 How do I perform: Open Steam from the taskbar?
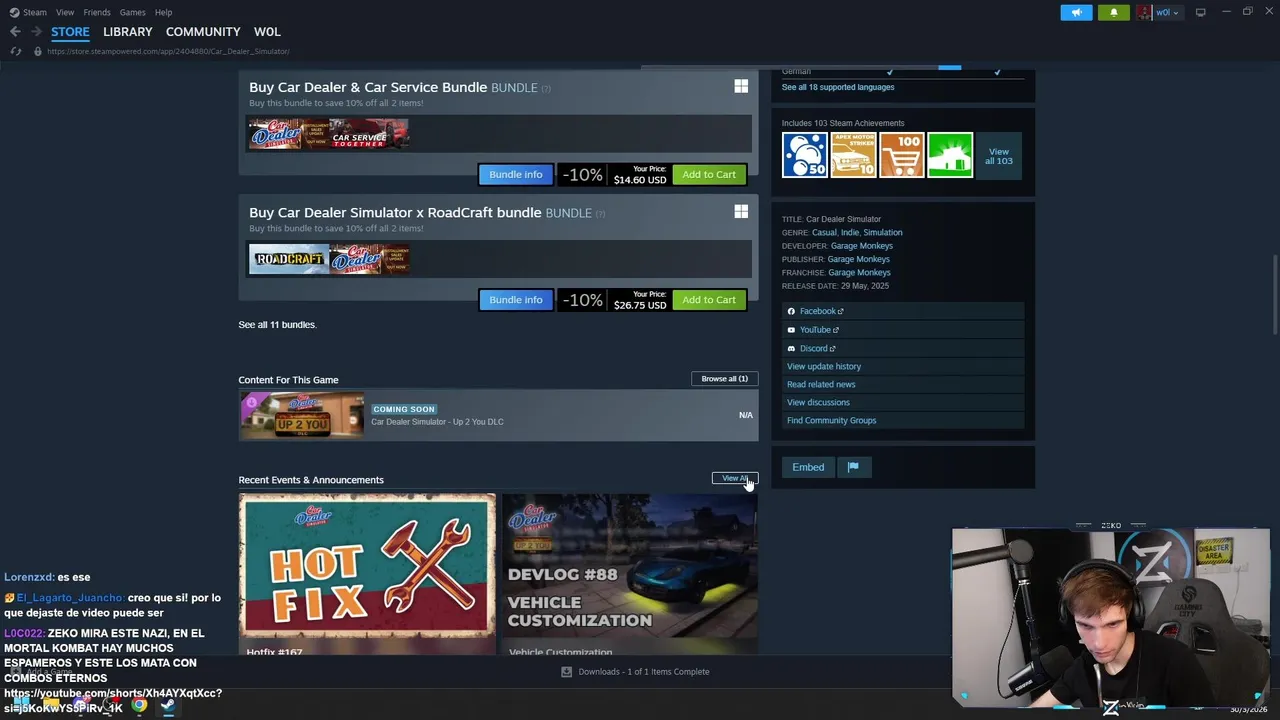(x=167, y=706)
